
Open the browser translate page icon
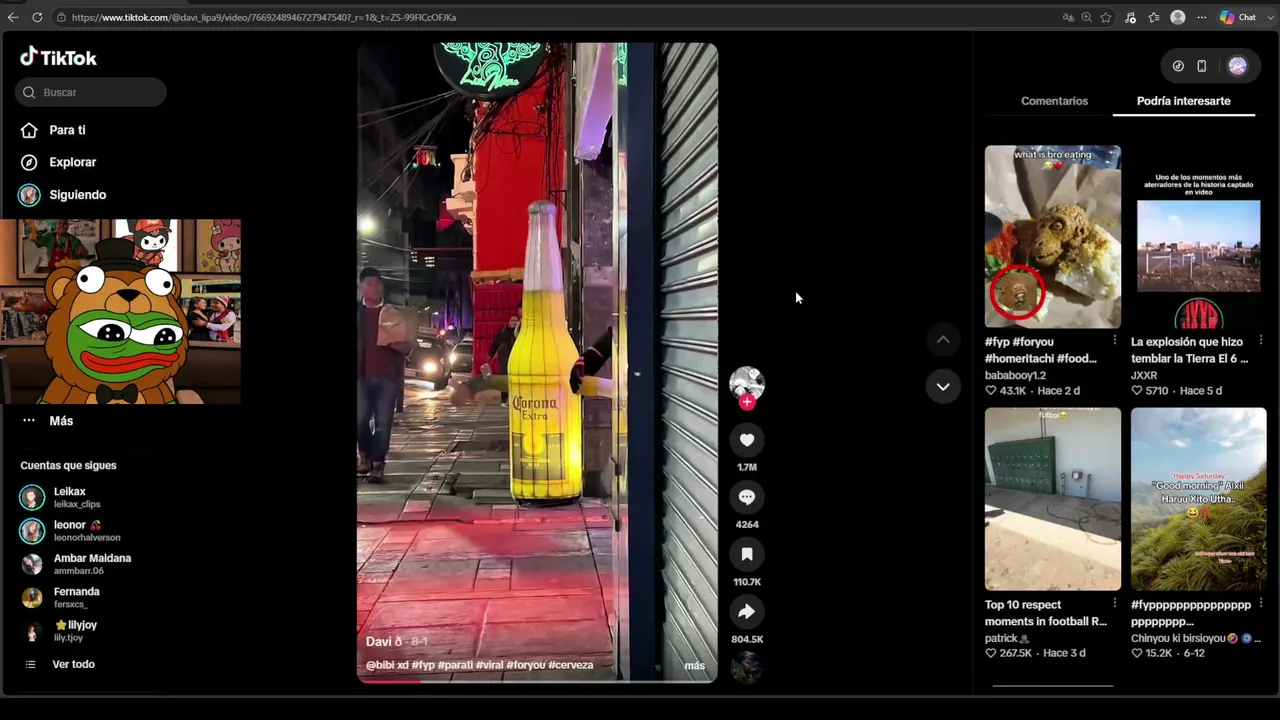click(x=1068, y=17)
